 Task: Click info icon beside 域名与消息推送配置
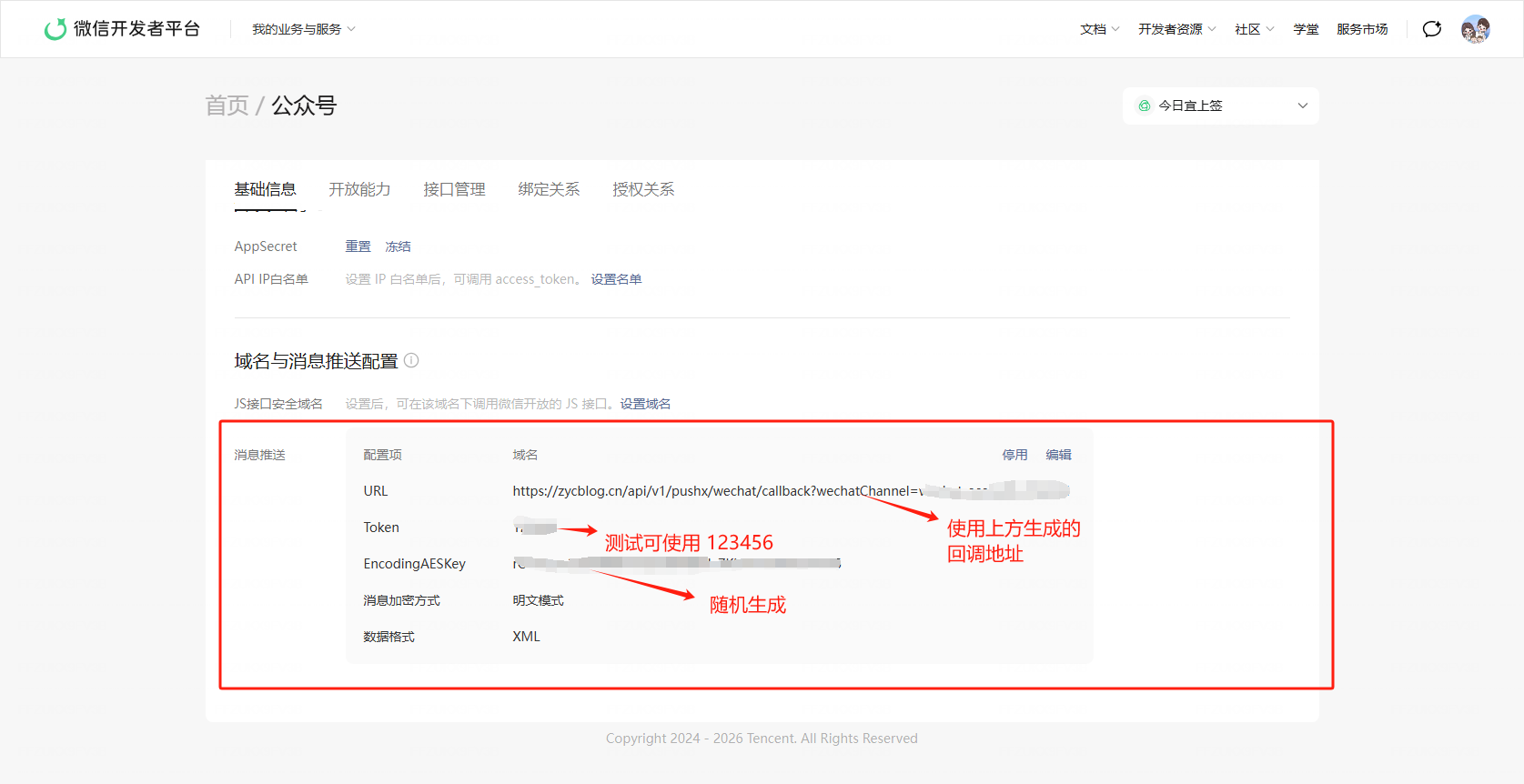[411, 360]
